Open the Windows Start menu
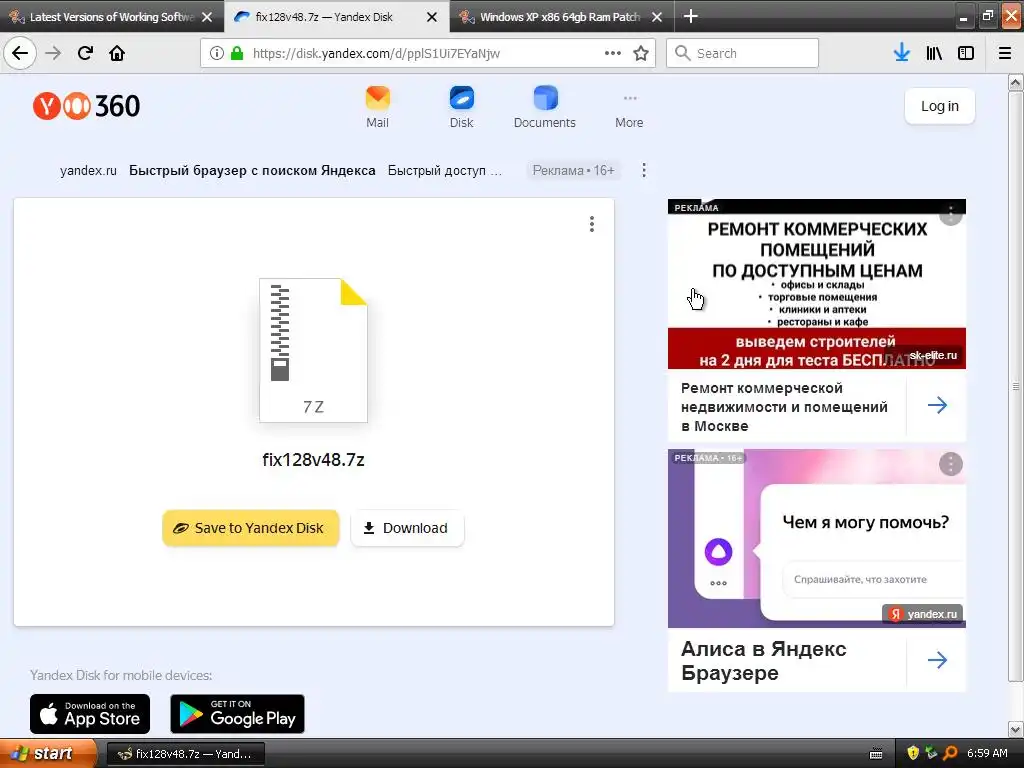The height and width of the screenshot is (768, 1024). (48, 753)
